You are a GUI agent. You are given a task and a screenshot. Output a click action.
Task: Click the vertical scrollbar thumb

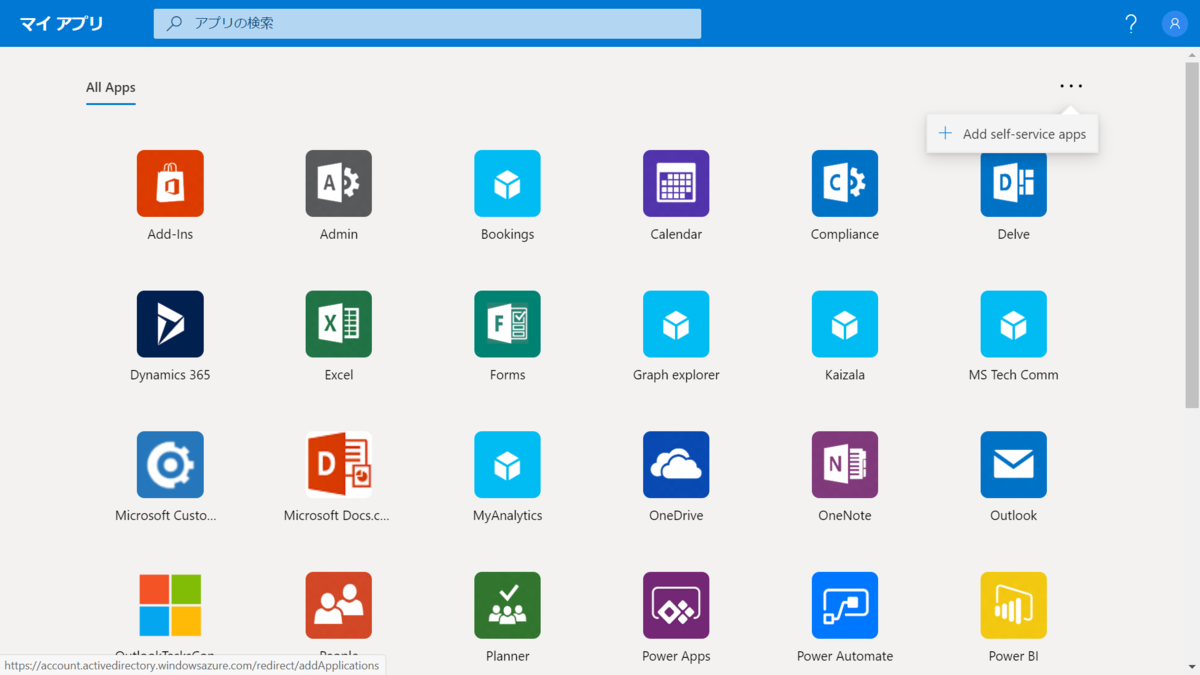click(1192, 235)
